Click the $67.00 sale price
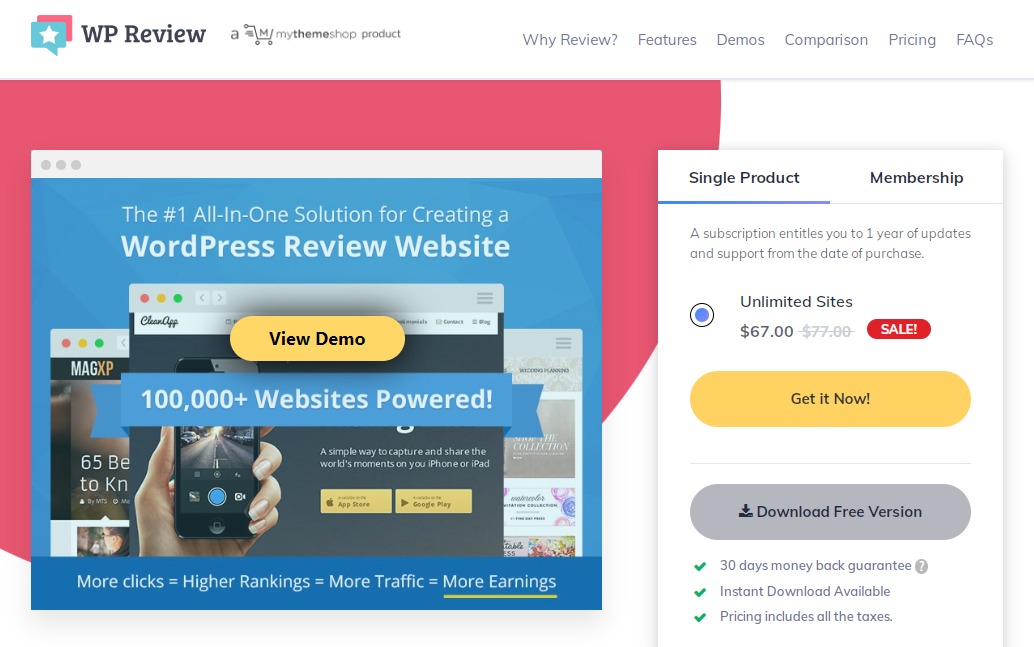The width and height of the screenshot is (1034, 647). click(766, 331)
